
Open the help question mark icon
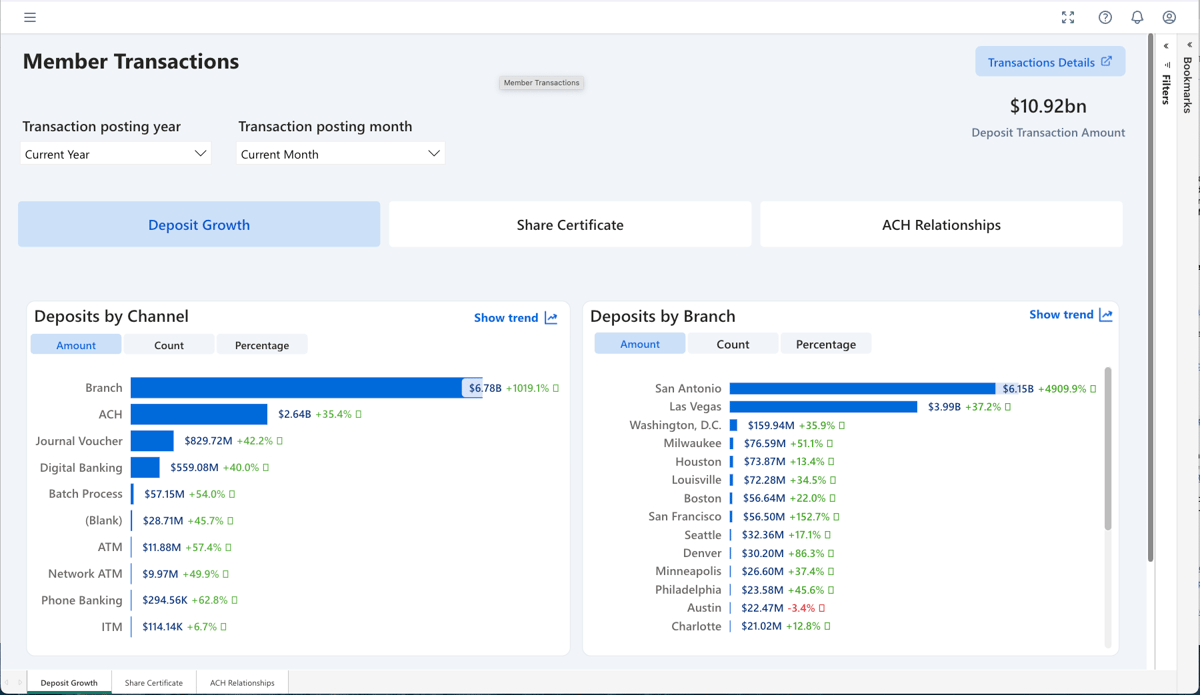click(1105, 17)
